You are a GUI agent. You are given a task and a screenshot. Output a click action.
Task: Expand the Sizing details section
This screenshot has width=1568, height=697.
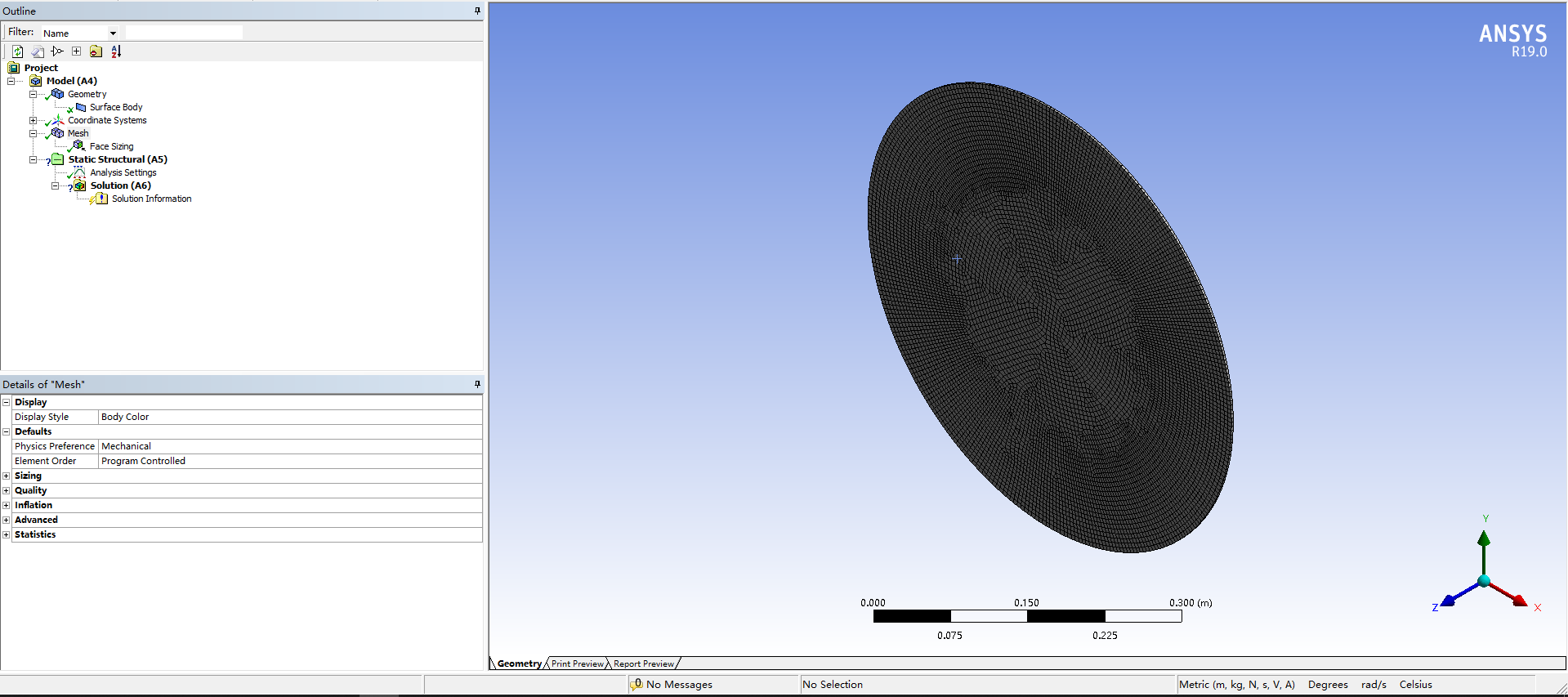(7, 476)
